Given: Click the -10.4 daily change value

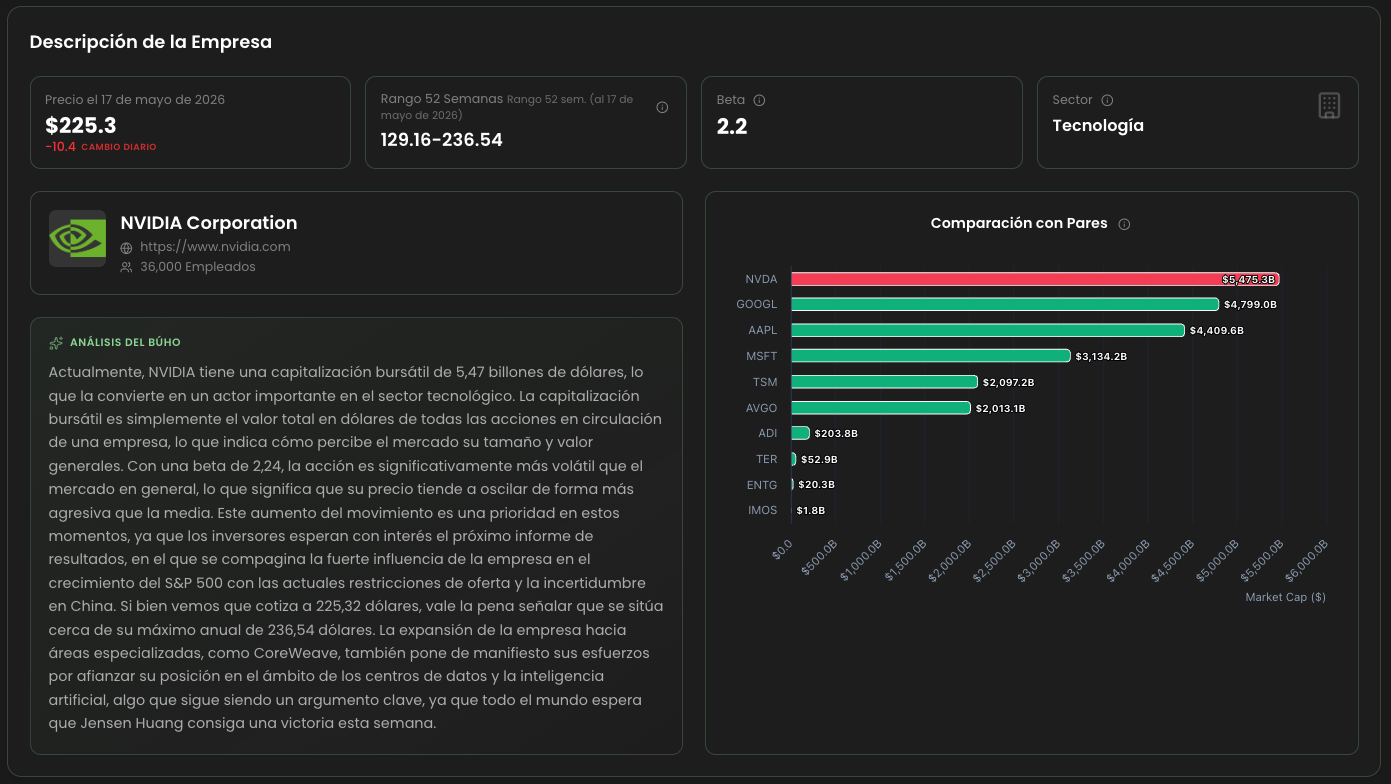Looking at the screenshot, I should (x=60, y=147).
